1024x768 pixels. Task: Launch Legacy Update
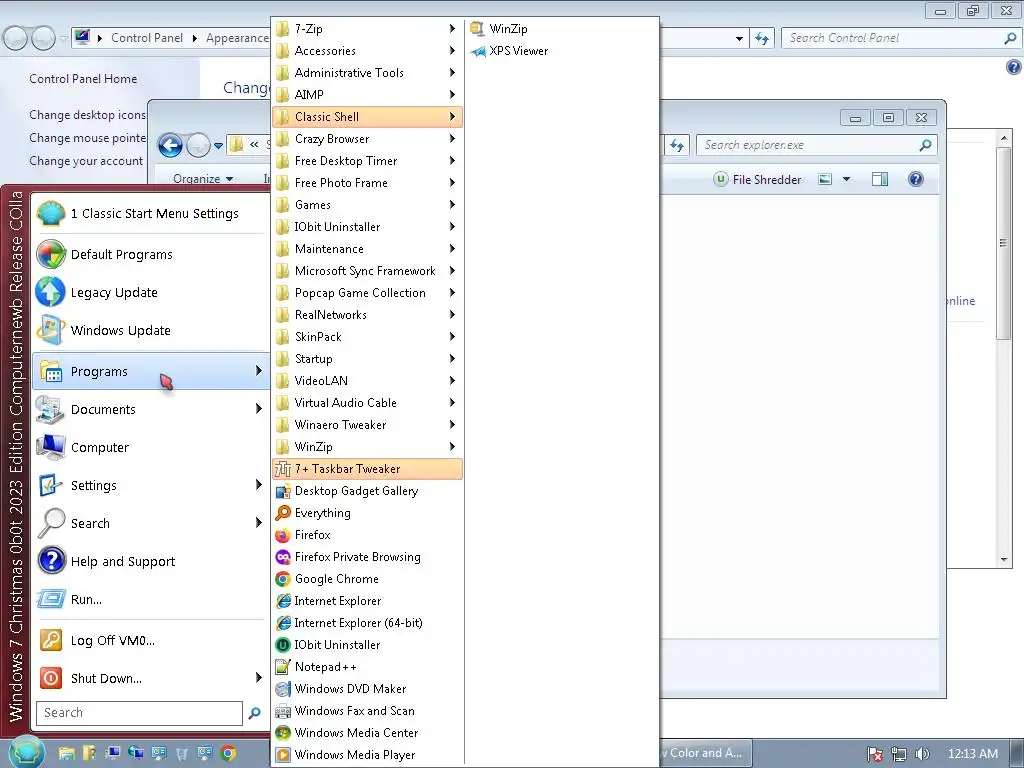pos(151,292)
